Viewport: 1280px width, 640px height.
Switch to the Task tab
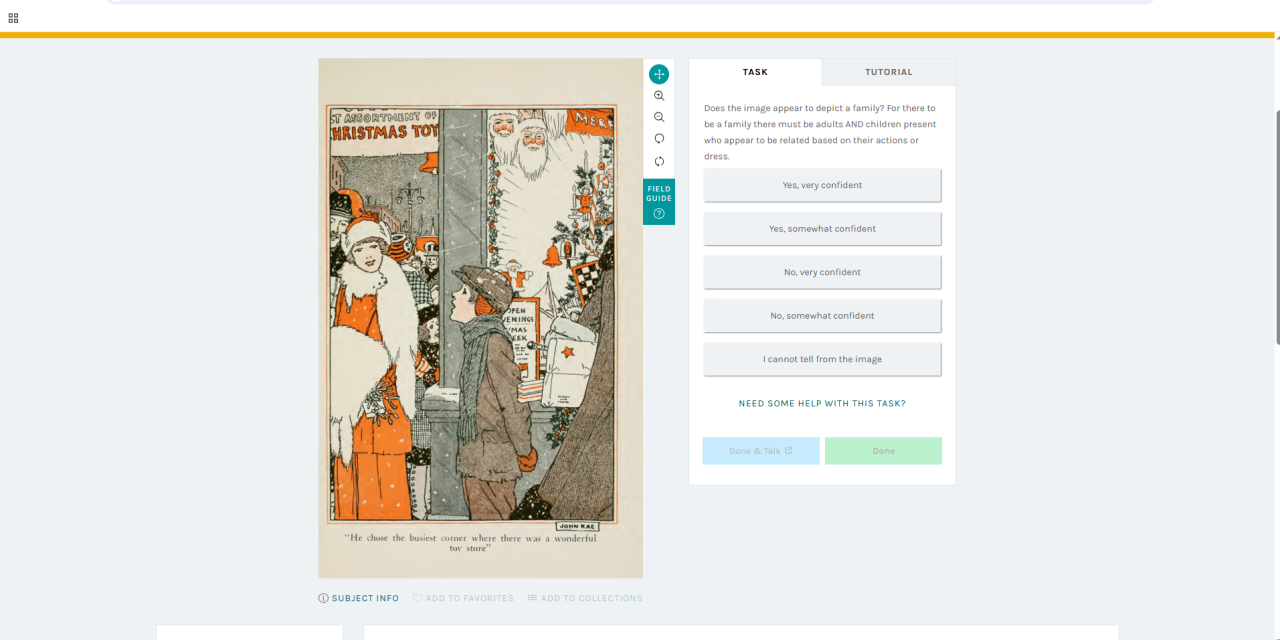tap(755, 72)
